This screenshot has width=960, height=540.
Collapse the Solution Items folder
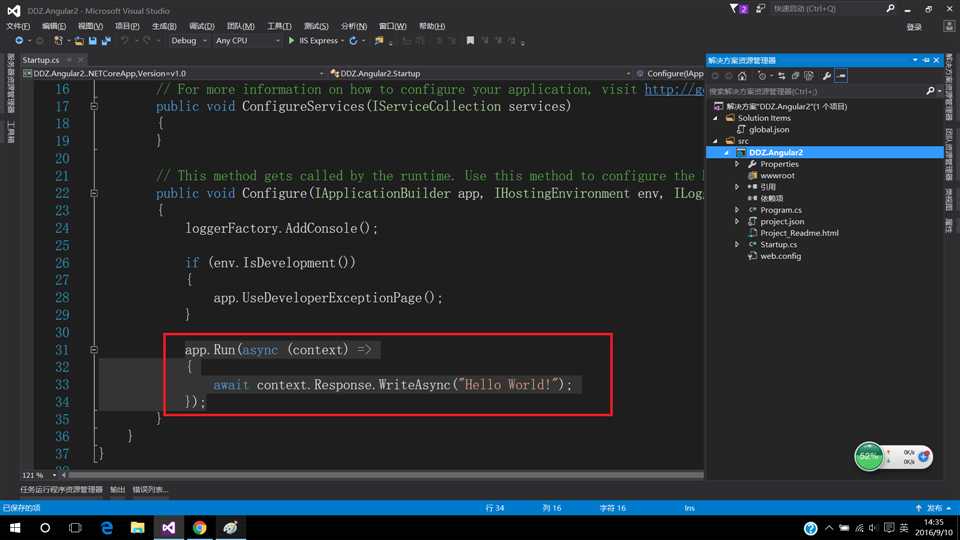(x=716, y=118)
